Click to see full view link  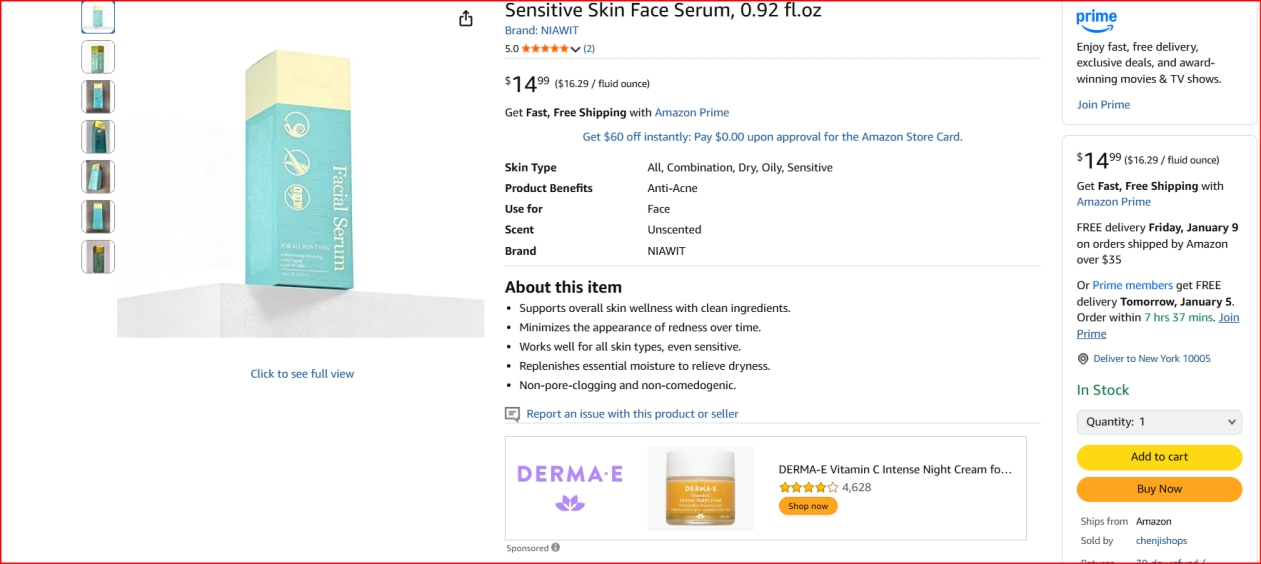[x=302, y=374]
